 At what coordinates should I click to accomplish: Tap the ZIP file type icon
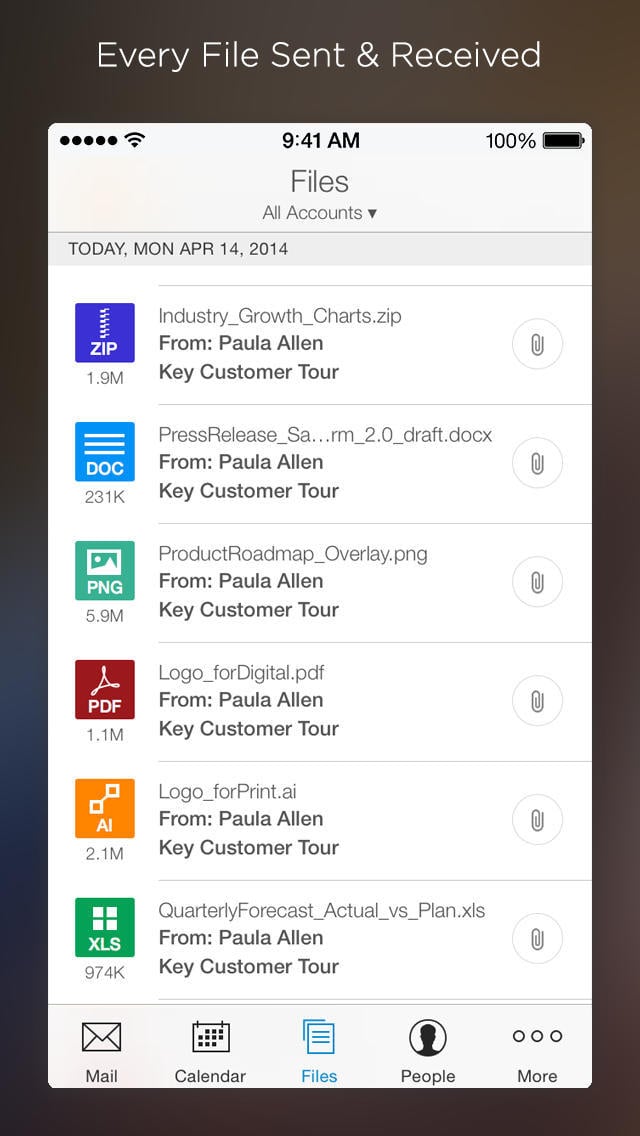point(104,333)
